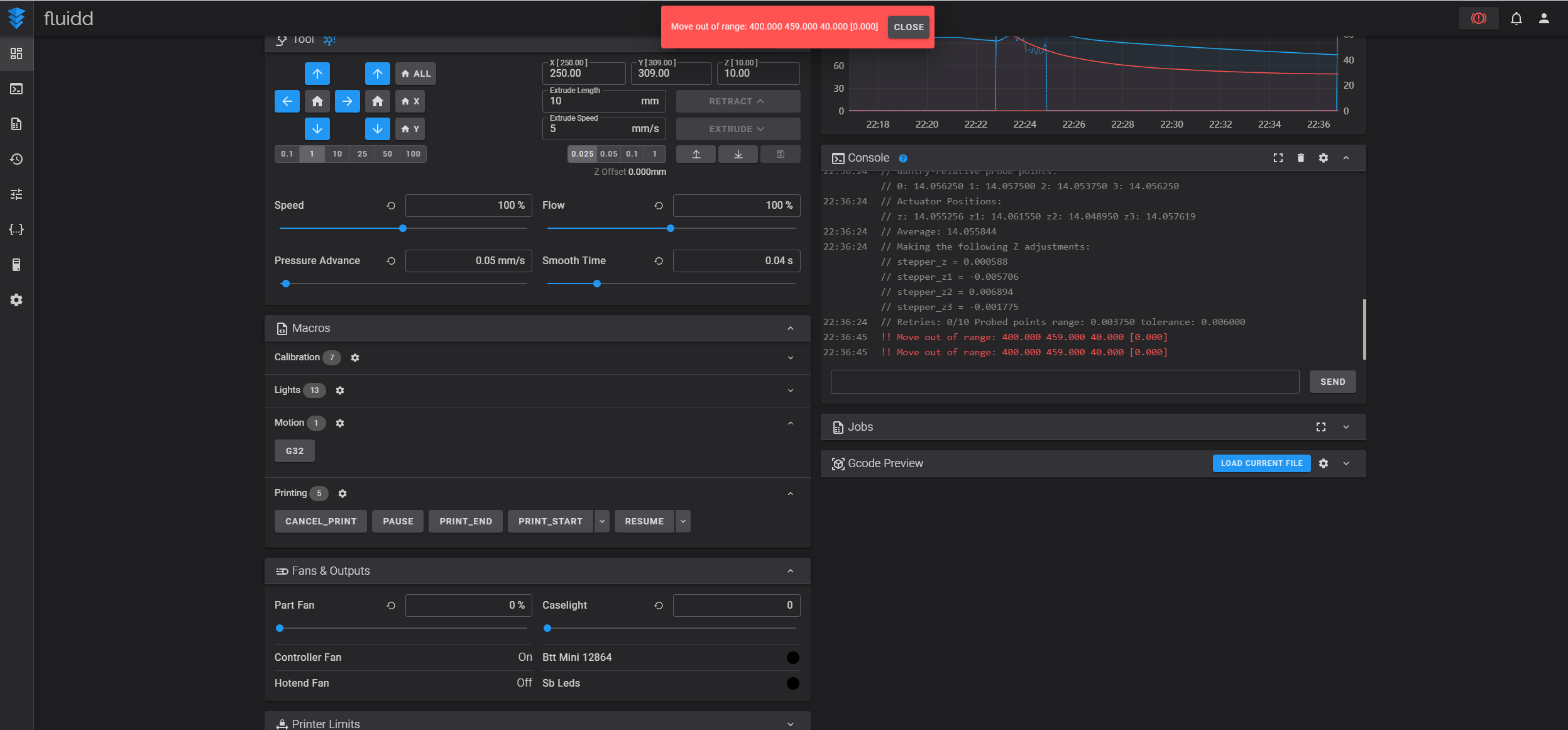Open the Jobs file list in sidebar

(16, 124)
